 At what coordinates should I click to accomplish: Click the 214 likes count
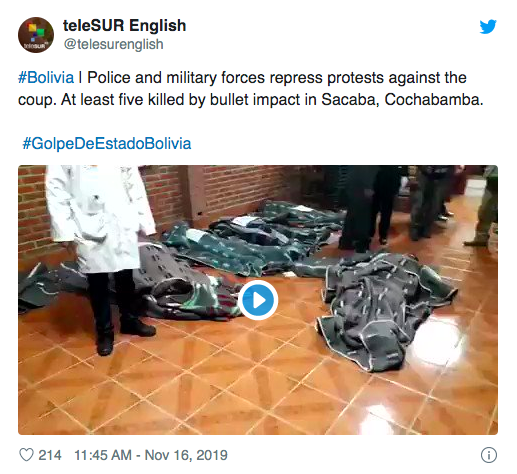(50, 455)
